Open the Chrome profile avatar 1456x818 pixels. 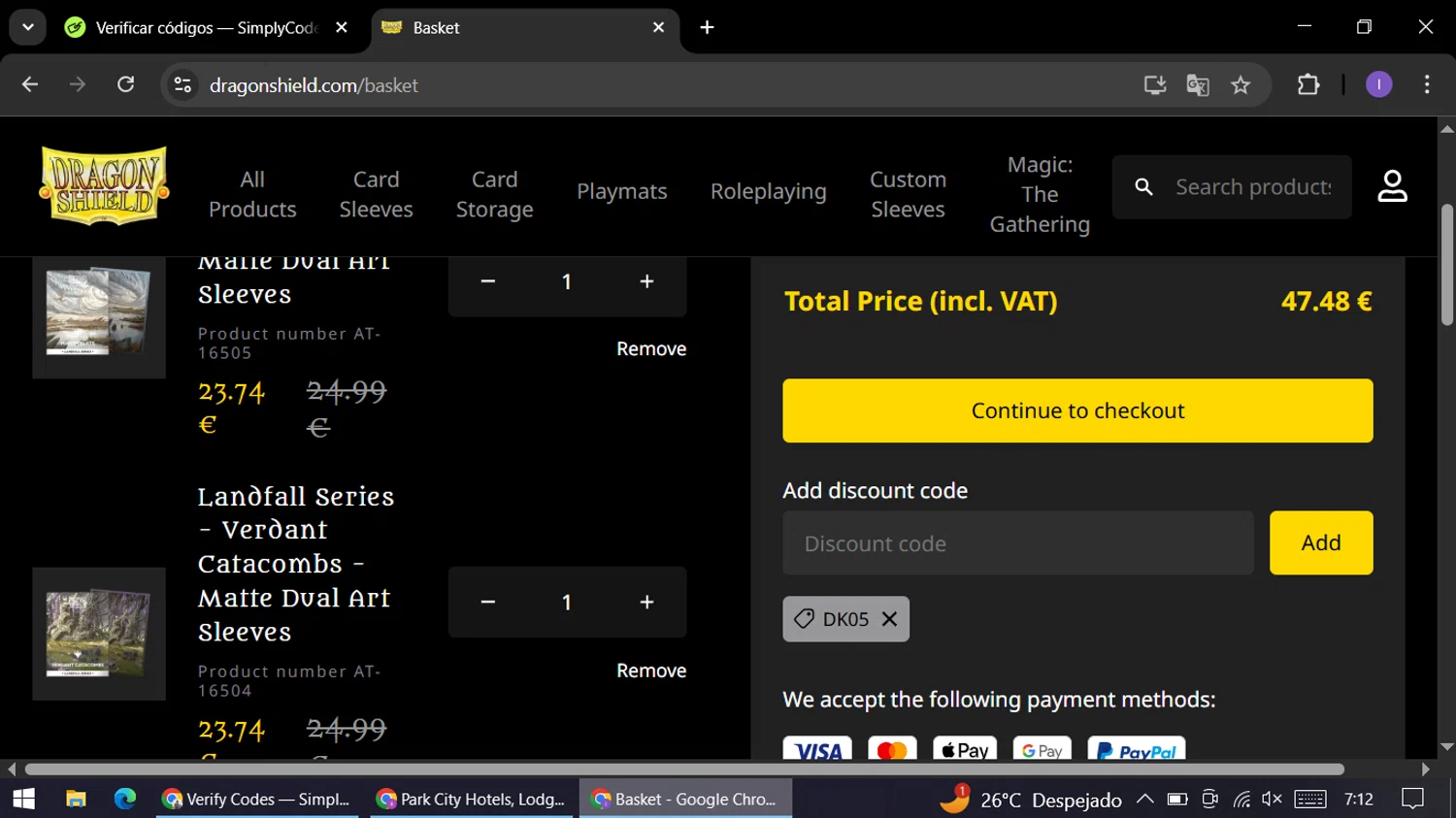(x=1378, y=85)
